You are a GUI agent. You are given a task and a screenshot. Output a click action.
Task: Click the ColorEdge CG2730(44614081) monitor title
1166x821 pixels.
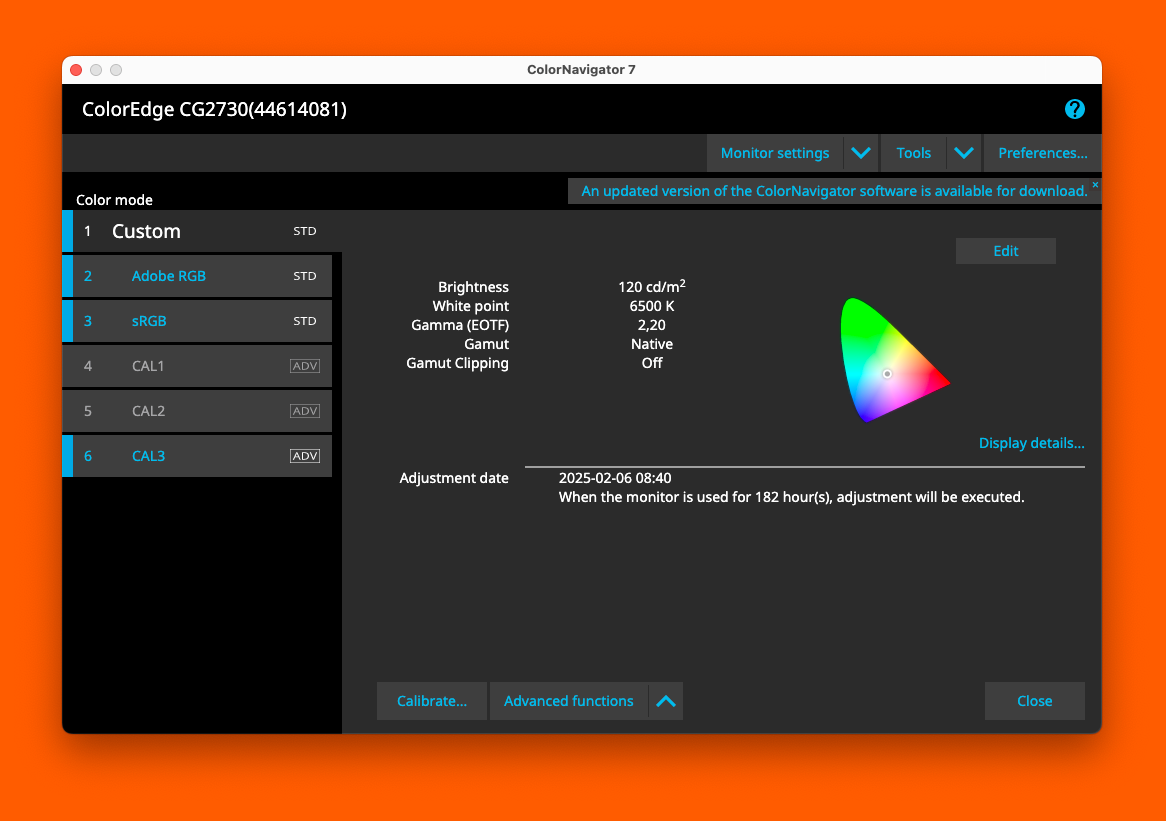point(214,109)
